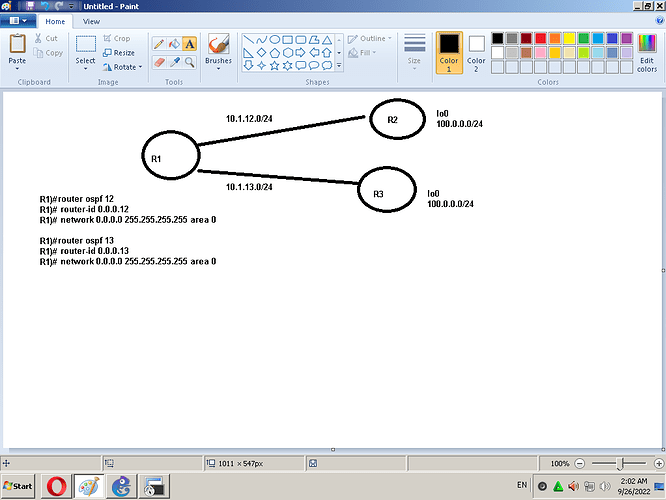This screenshot has height=500, width=666.
Task: Activate the Color 1 foreground button
Action: [x=449, y=52]
